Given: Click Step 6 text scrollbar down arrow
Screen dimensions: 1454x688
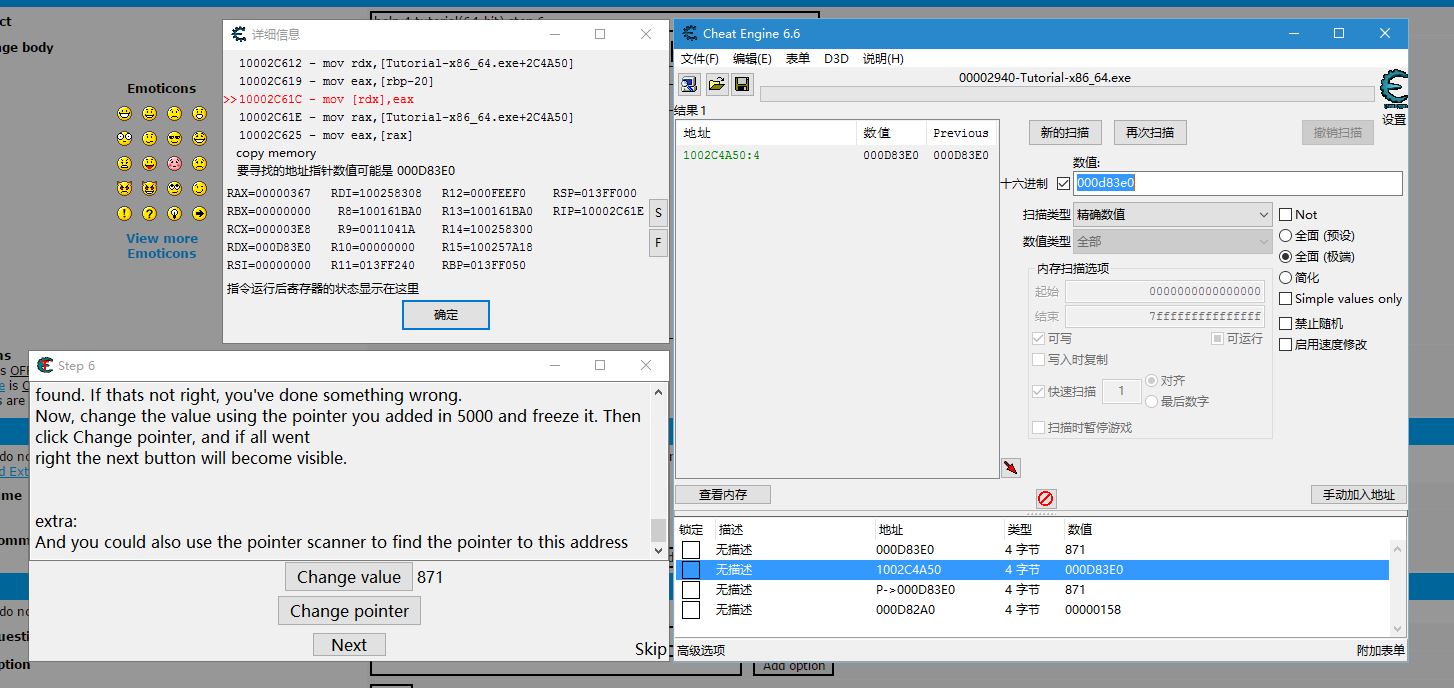Looking at the screenshot, I should coord(658,550).
